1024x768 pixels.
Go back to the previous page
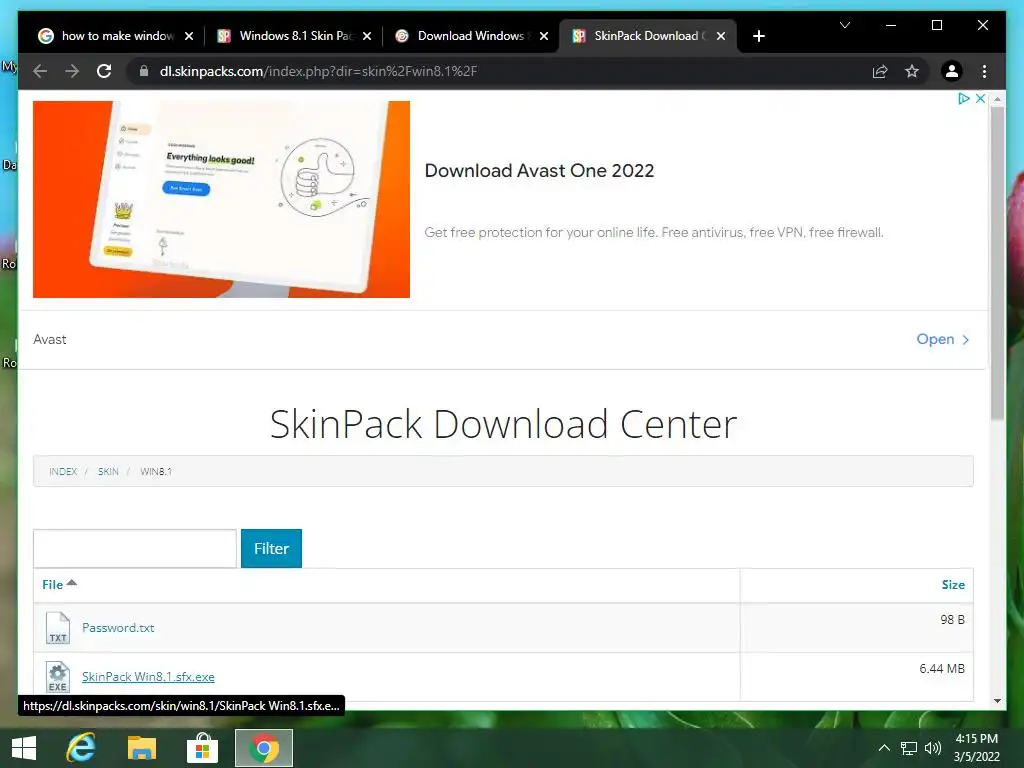pos(40,71)
